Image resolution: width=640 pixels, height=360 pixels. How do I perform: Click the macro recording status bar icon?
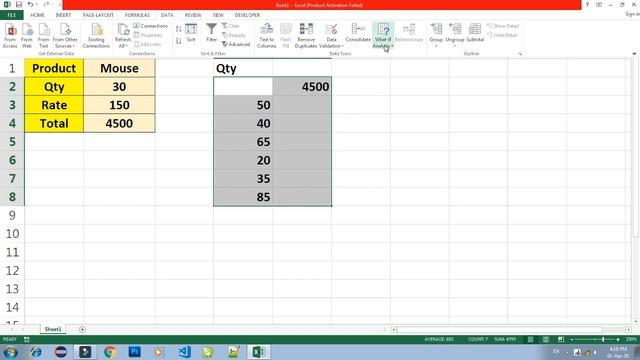pyautogui.click(x=27, y=340)
